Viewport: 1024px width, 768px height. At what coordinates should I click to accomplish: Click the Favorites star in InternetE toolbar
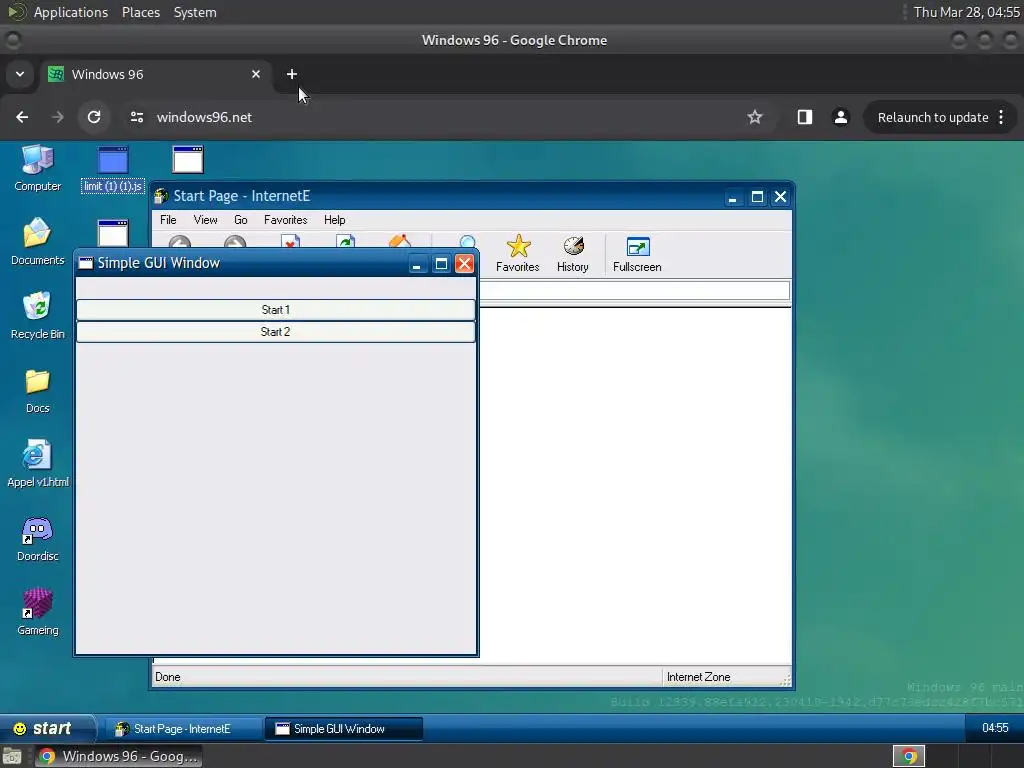tap(517, 253)
